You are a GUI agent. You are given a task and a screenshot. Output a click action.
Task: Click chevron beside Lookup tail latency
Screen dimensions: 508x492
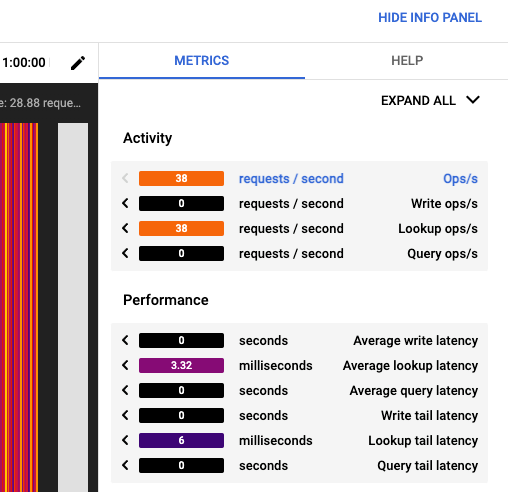coord(125,440)
